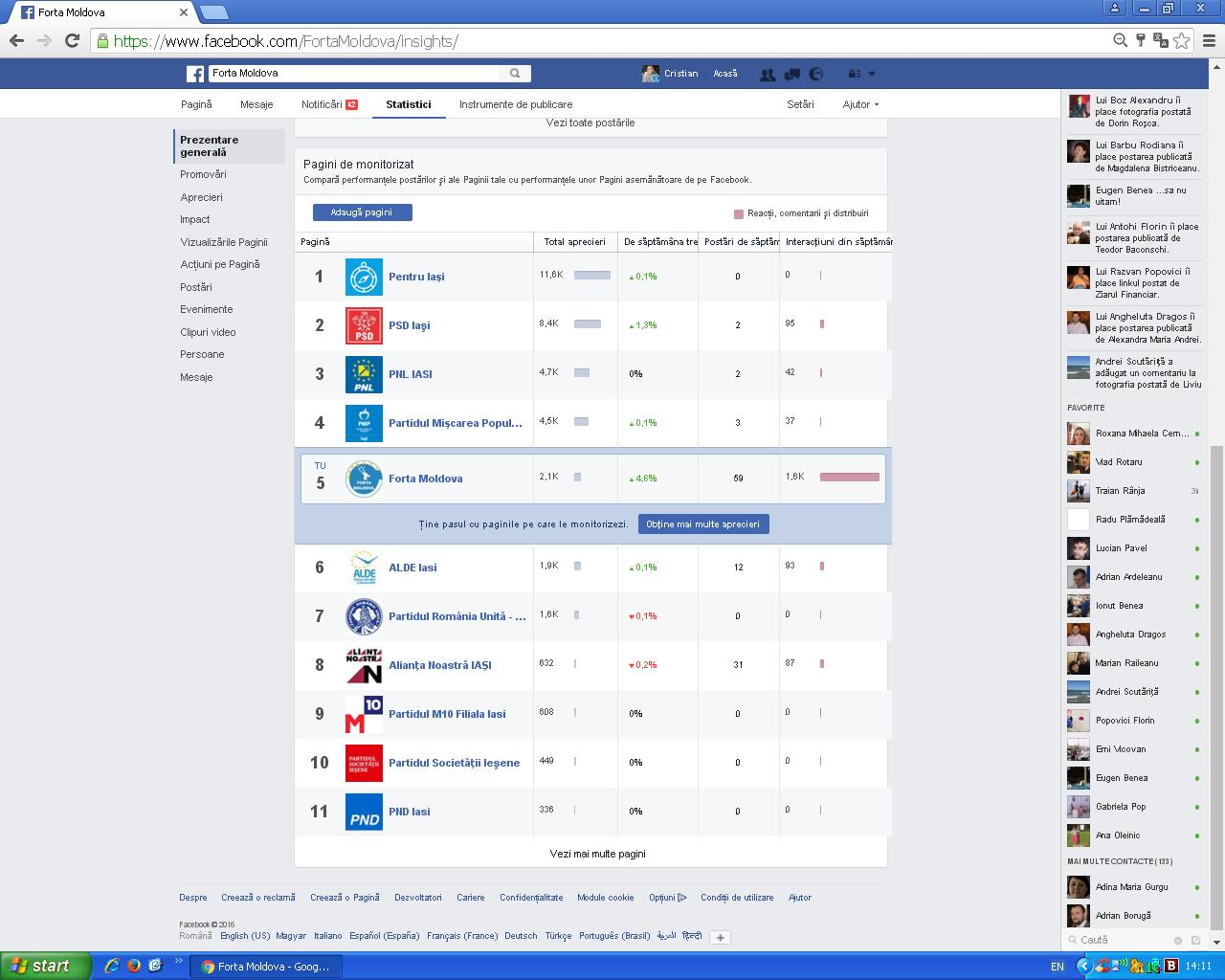Expand hidden system tray icons arrow

(1083, 966)
